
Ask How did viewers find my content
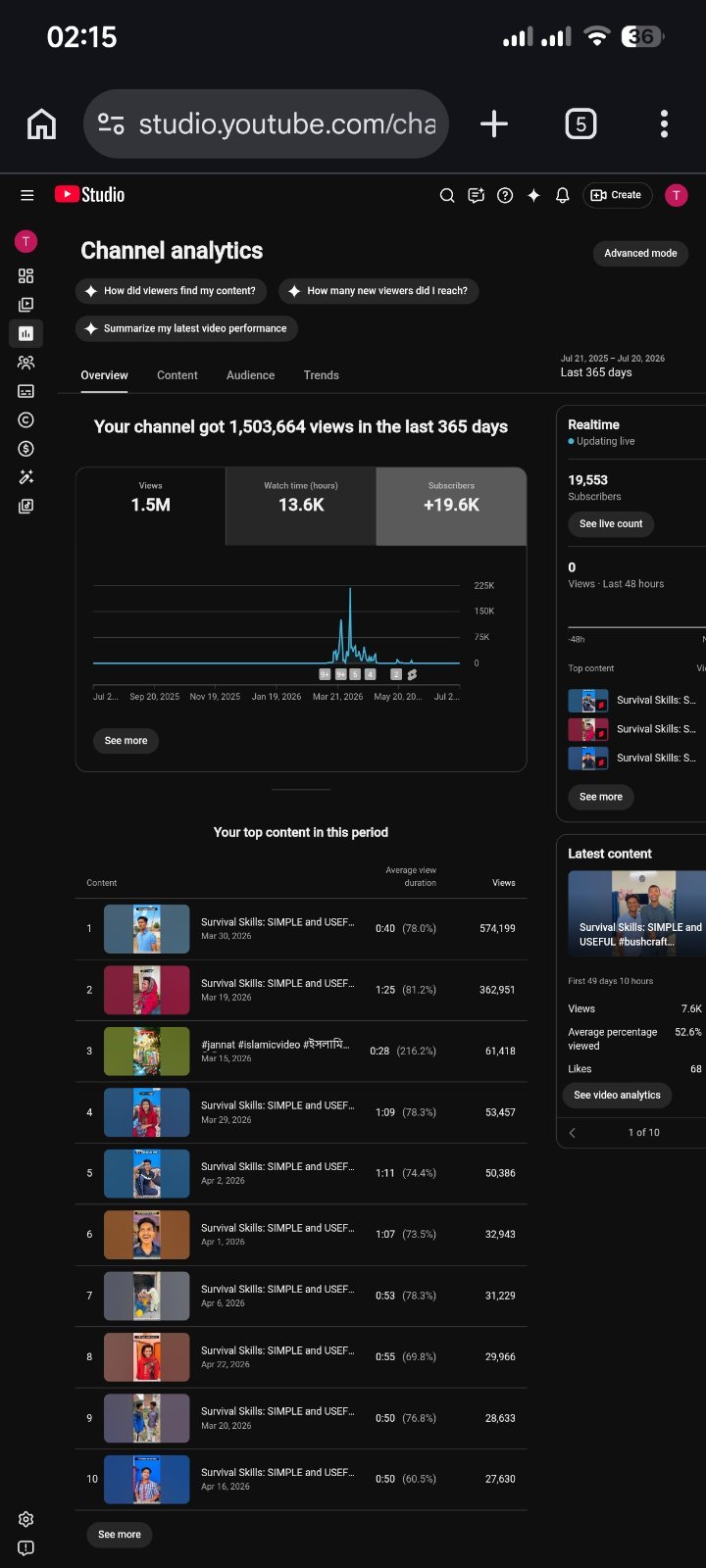pos(173,291)
